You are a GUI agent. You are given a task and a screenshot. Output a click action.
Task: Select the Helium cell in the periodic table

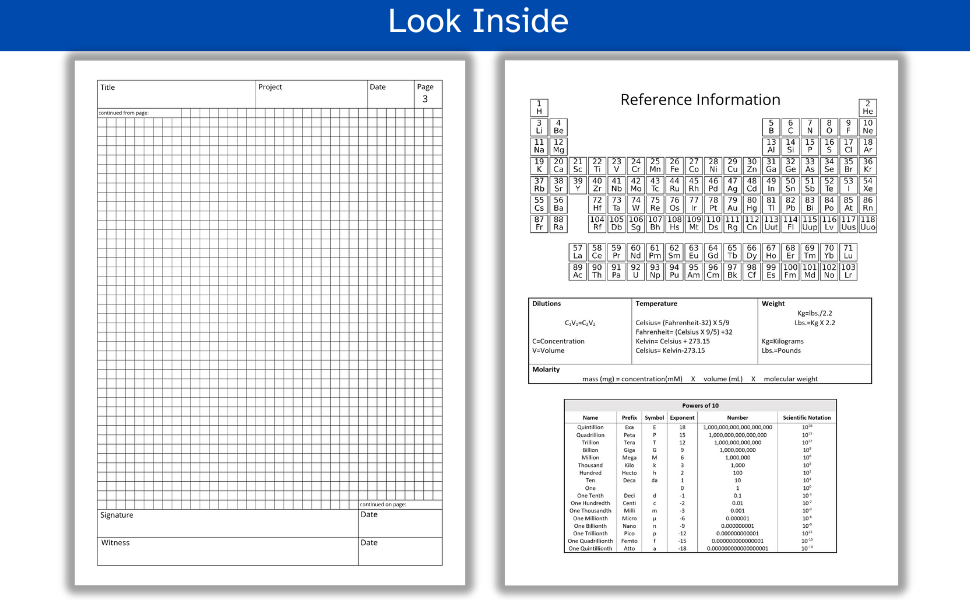870,106
